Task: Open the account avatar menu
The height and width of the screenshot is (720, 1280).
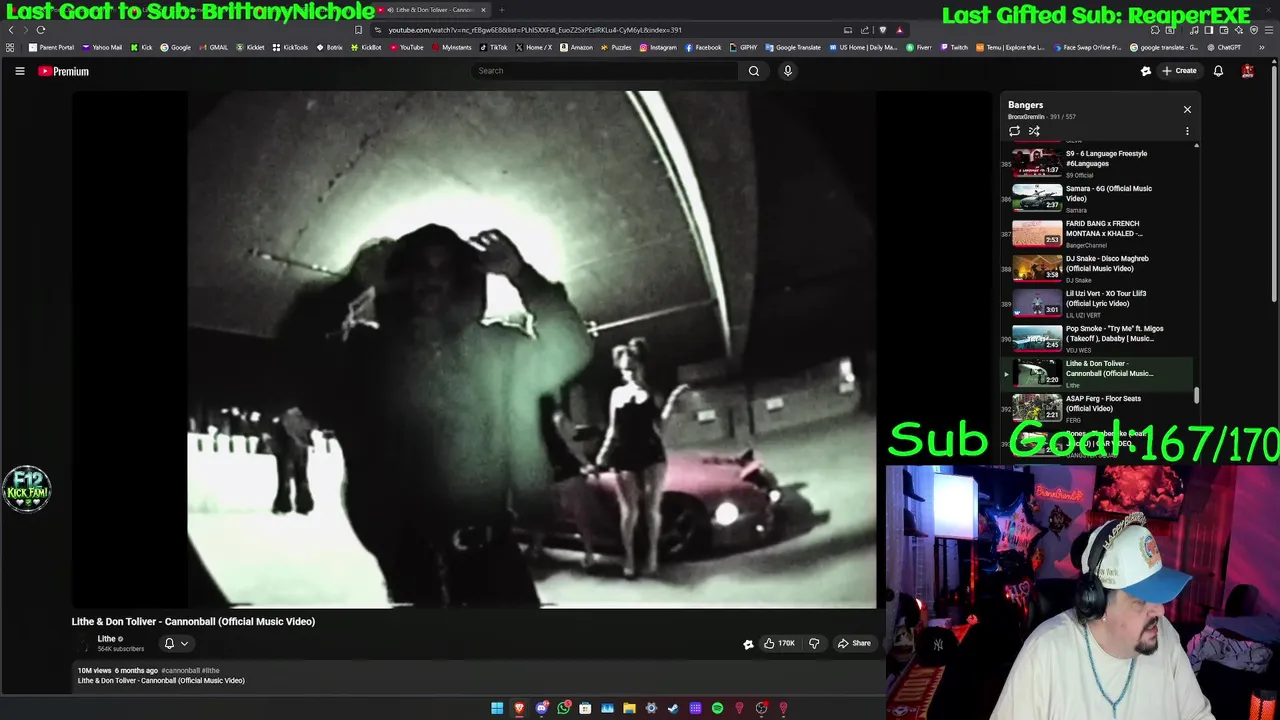Action: coord(1248,71)
